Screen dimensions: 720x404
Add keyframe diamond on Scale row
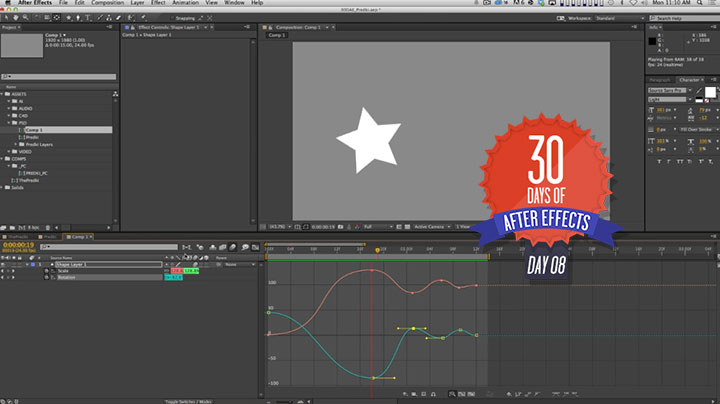[8, 271]
